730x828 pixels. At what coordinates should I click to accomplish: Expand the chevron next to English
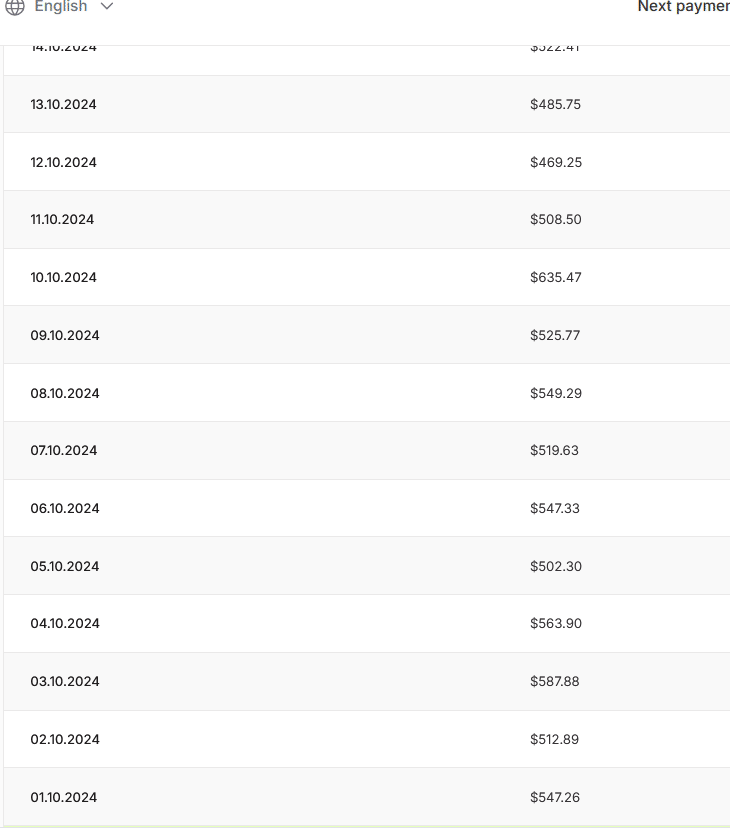[x=107, y=7]
